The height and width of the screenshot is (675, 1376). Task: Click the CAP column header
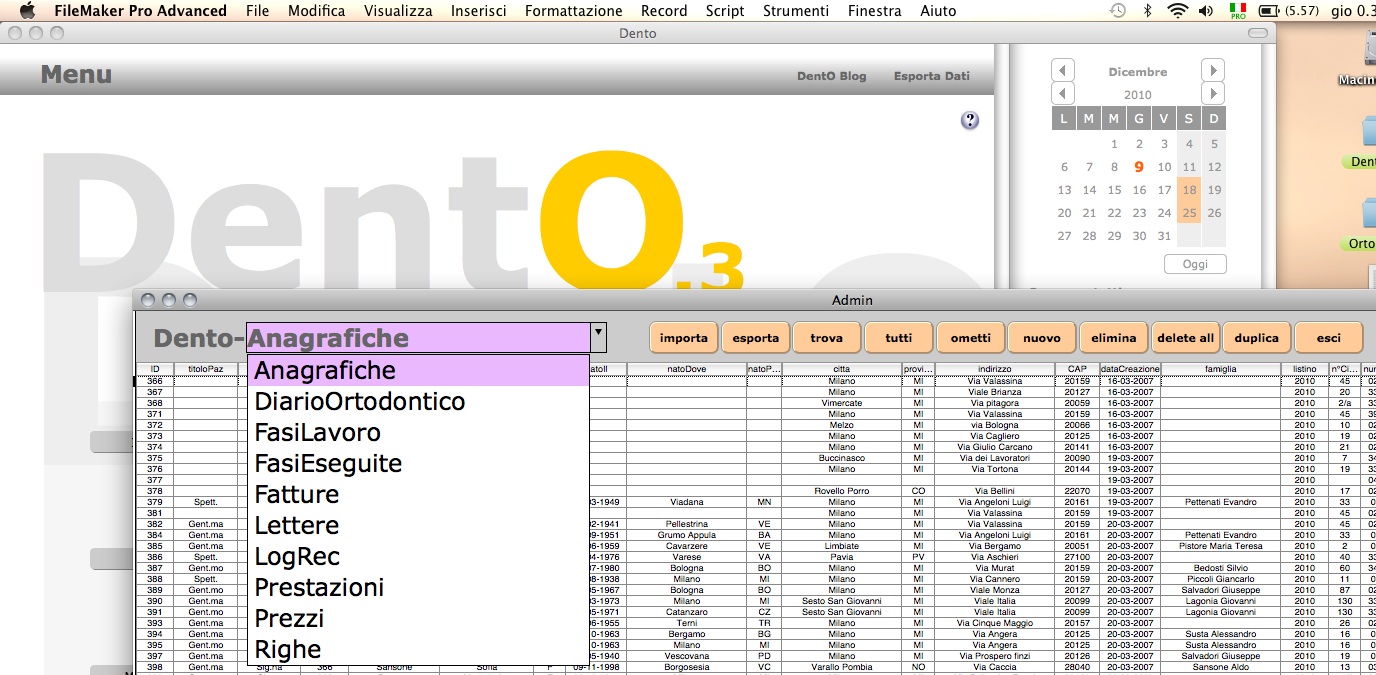click(x=1077, y=369)
